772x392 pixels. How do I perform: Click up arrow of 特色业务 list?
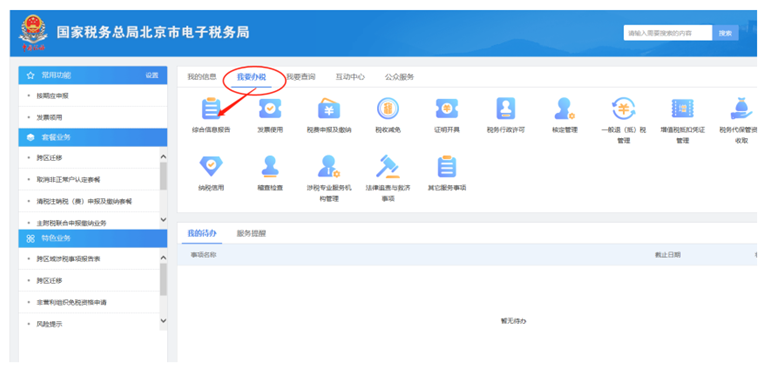(163, 258)
